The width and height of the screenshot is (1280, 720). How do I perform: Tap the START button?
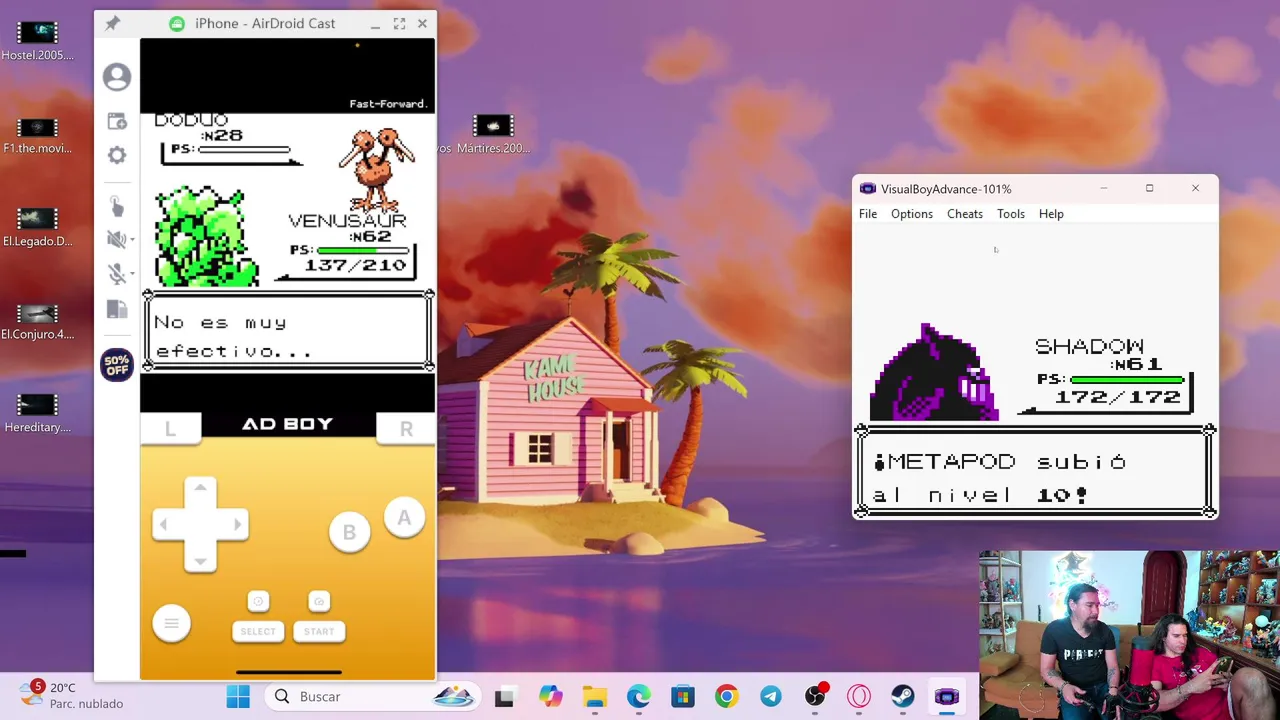pos(319,631)
